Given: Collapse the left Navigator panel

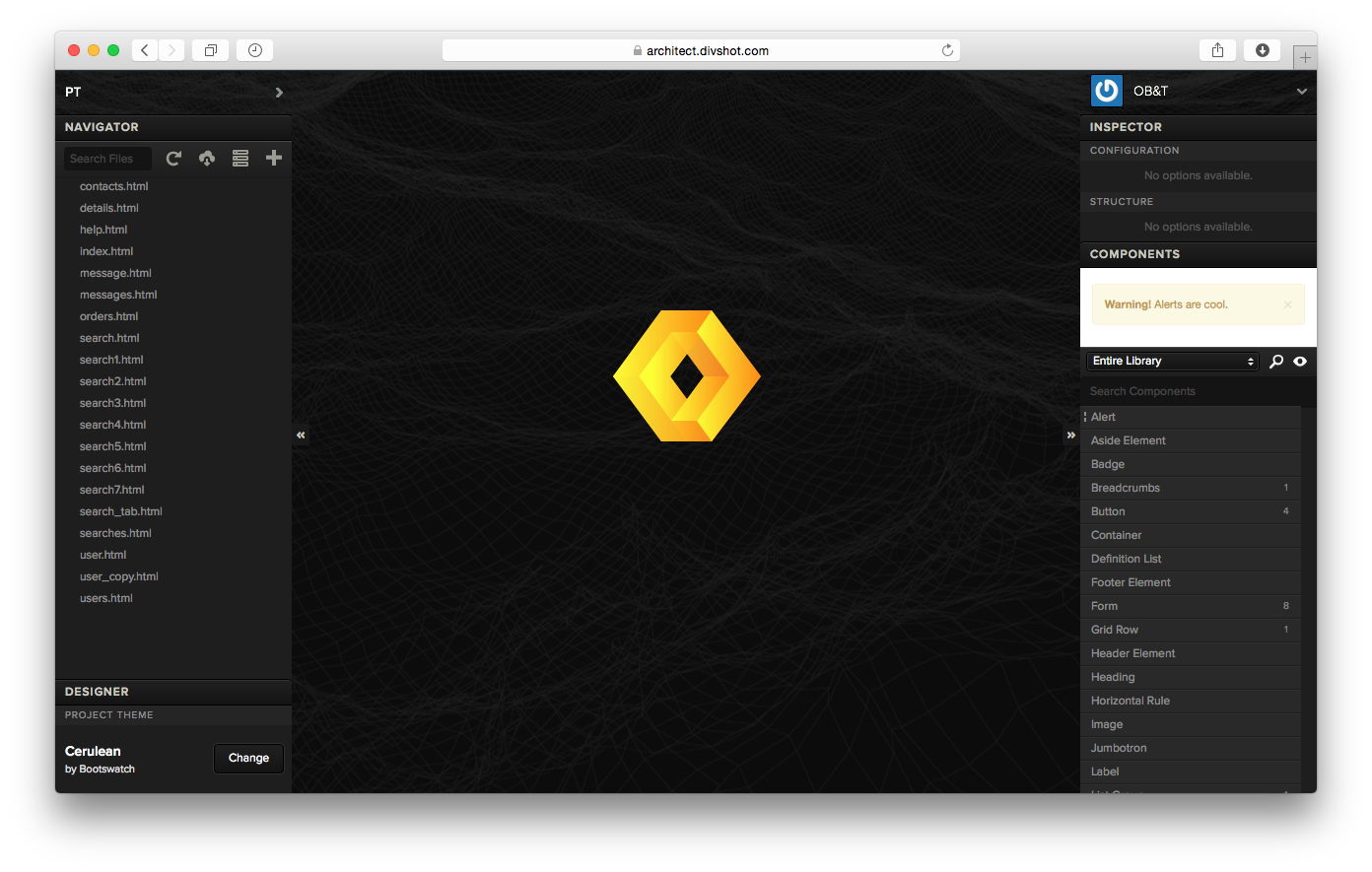Looking at the screenshot, I should 301,435.
